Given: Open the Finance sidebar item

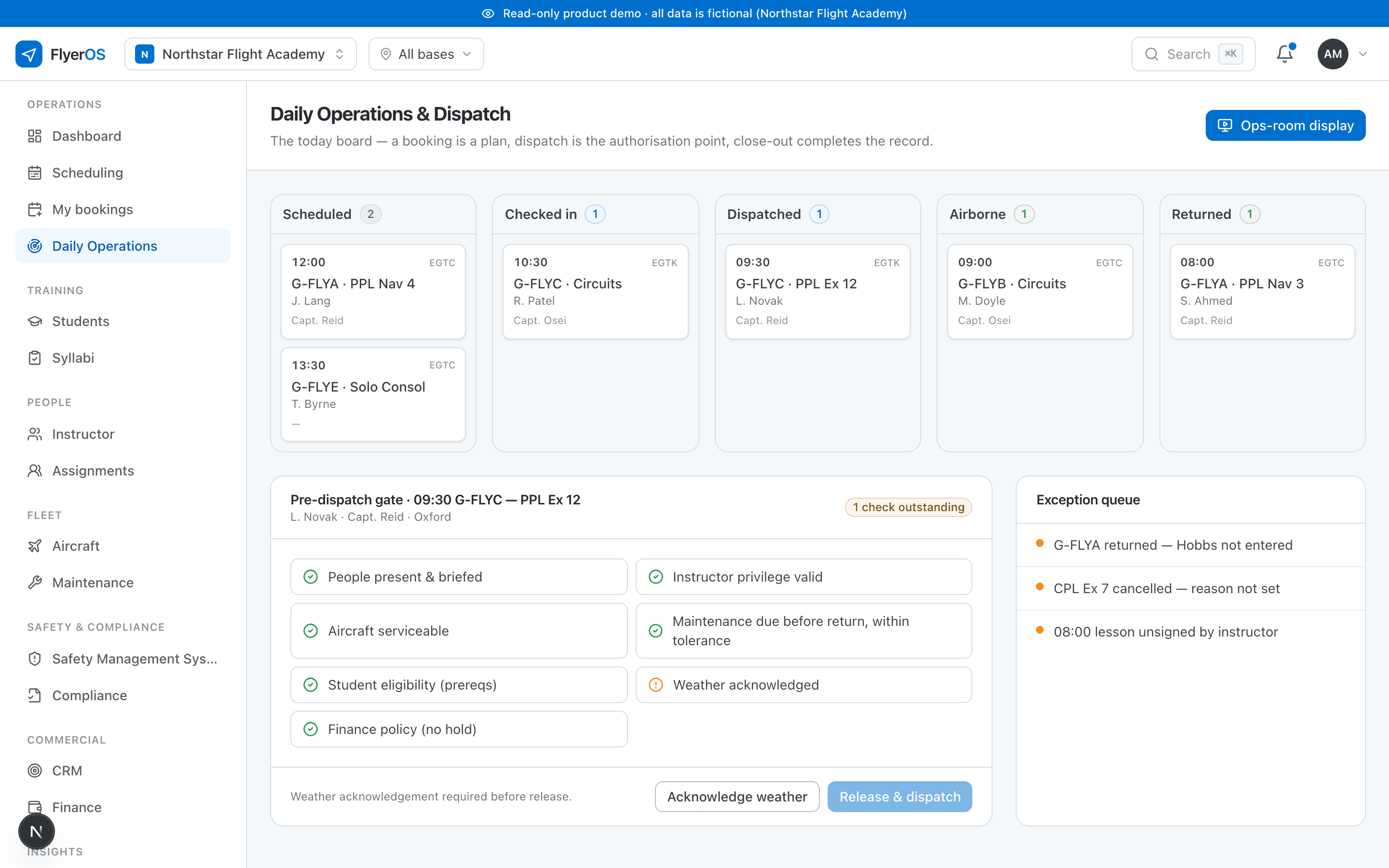Looking at the screenshot, I should click(x=123, y=808).
